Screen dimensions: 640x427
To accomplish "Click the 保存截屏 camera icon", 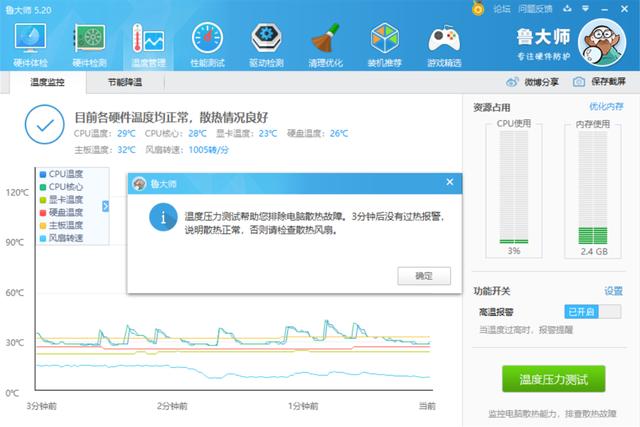I will pyautogui.click(x=578, y=82).
